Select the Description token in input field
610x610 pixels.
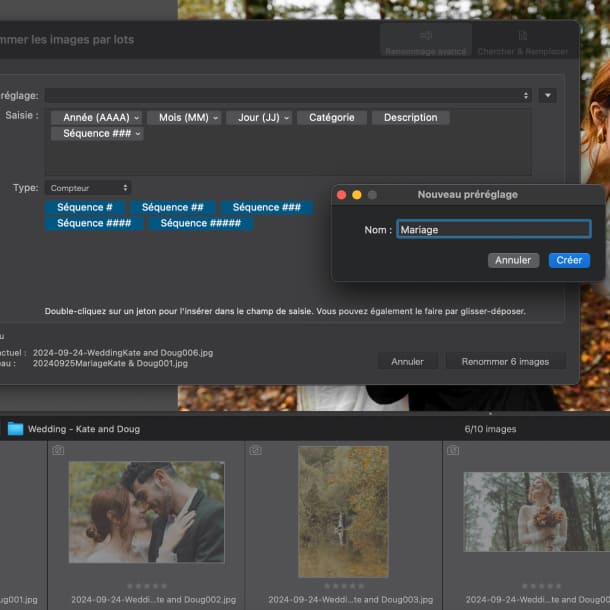tap(410, 118)
